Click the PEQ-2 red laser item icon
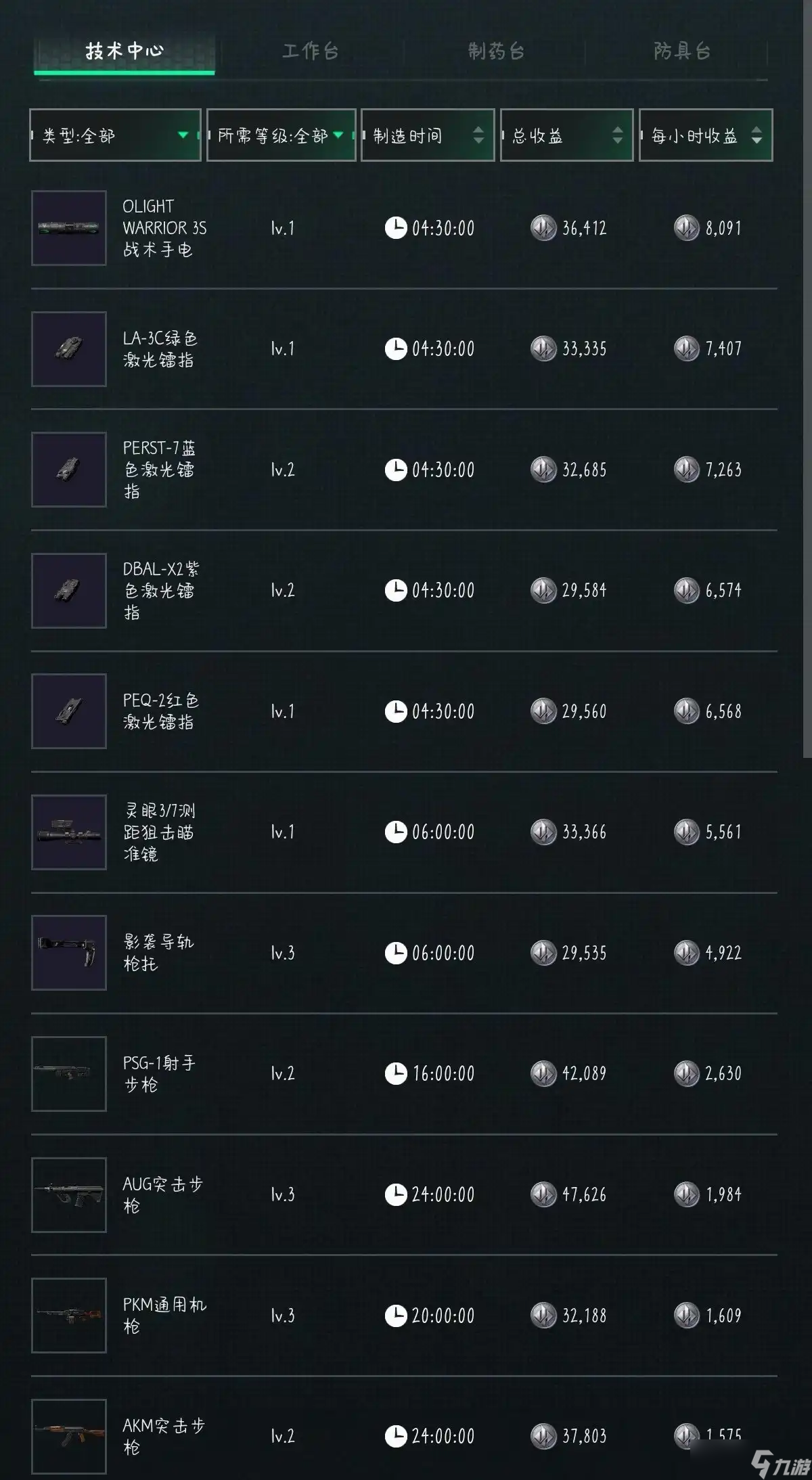Image resolution: width=812 pixels, height=1480 pixels. point(69,711)
